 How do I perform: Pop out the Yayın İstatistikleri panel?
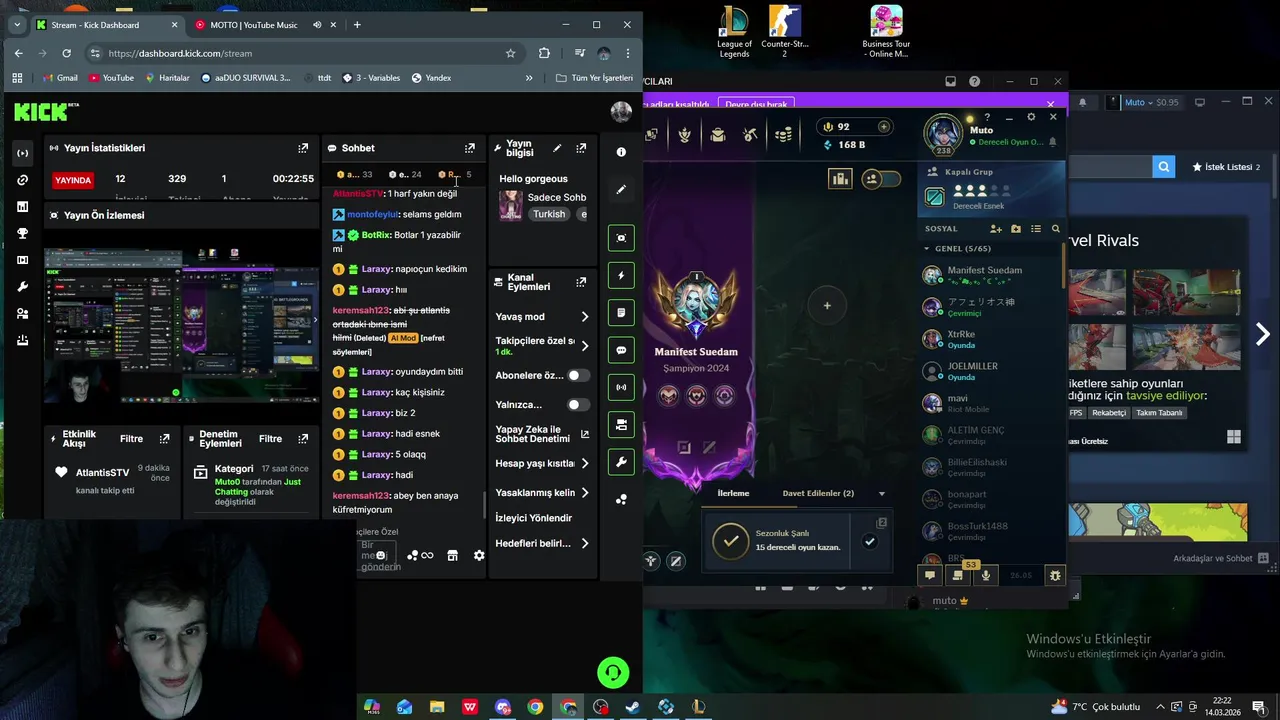pos(303,148)
